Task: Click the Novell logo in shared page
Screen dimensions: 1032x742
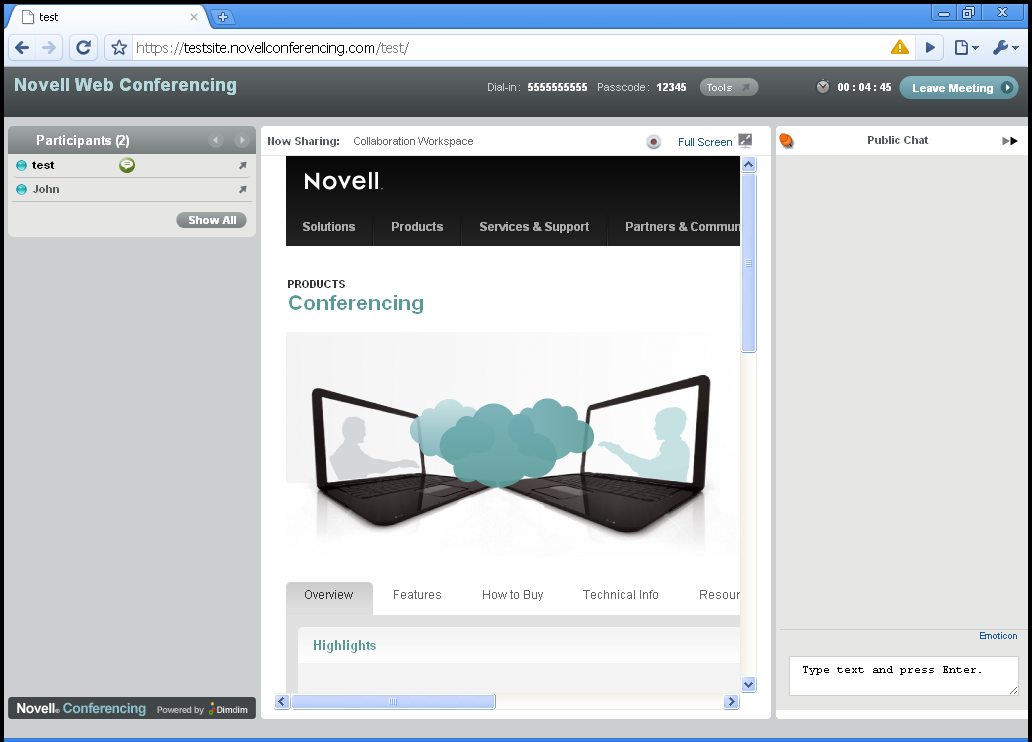Action: coord(342,181)
